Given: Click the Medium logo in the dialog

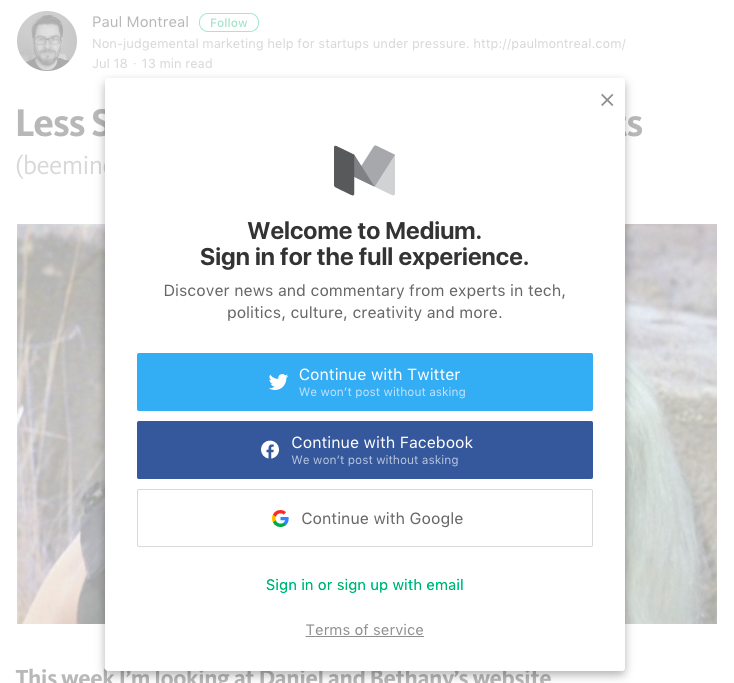Looking at the screenshot, I should pos(364,171).
